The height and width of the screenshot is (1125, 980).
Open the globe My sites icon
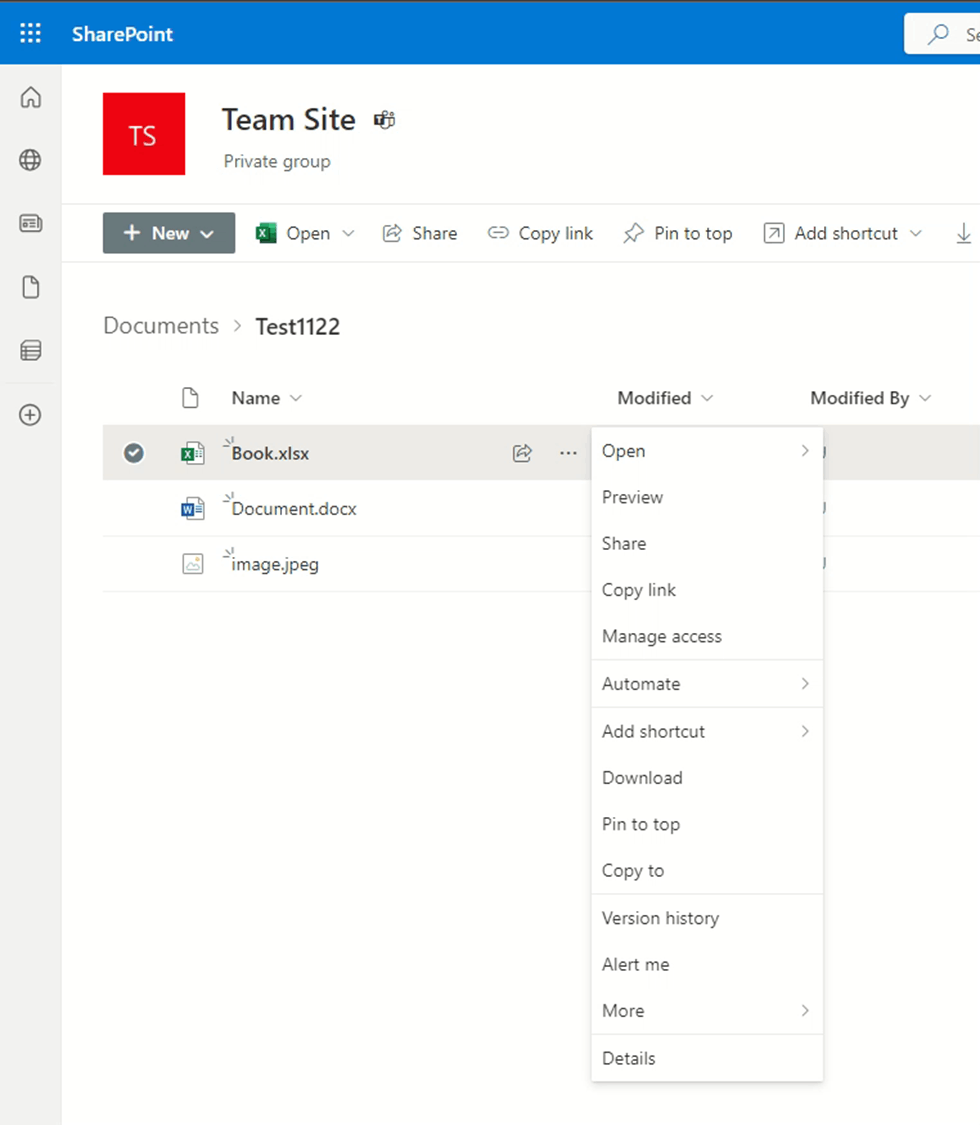click(30, 160)
